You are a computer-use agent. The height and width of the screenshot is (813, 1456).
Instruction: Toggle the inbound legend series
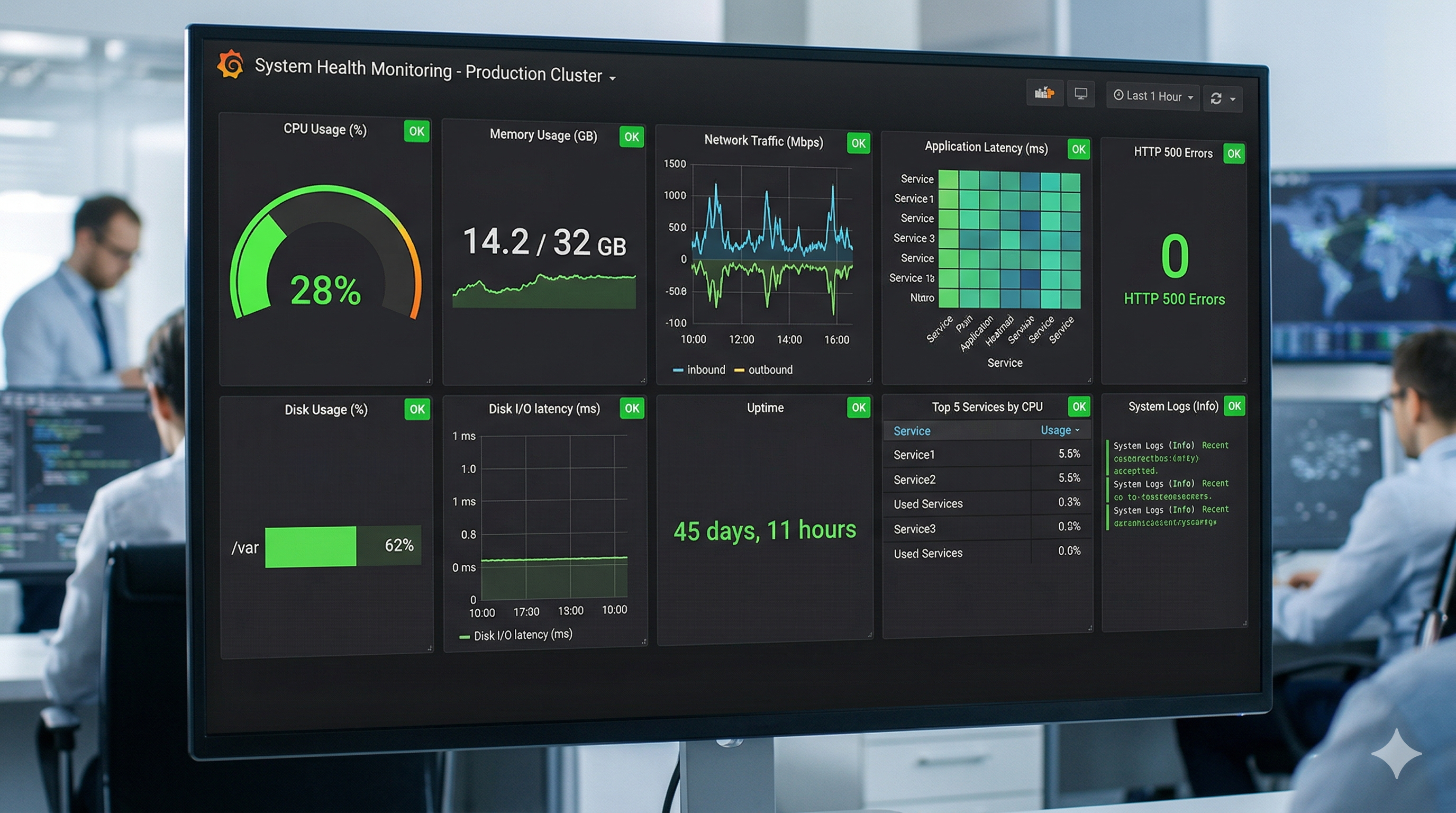click(x=699, y=369)
